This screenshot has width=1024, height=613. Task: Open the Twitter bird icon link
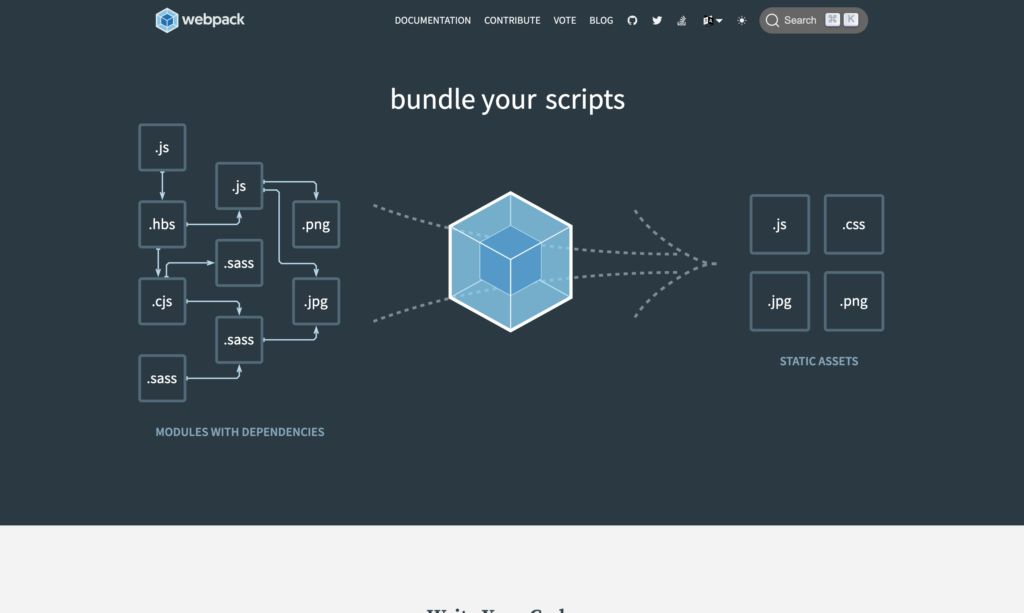(657, 20)
